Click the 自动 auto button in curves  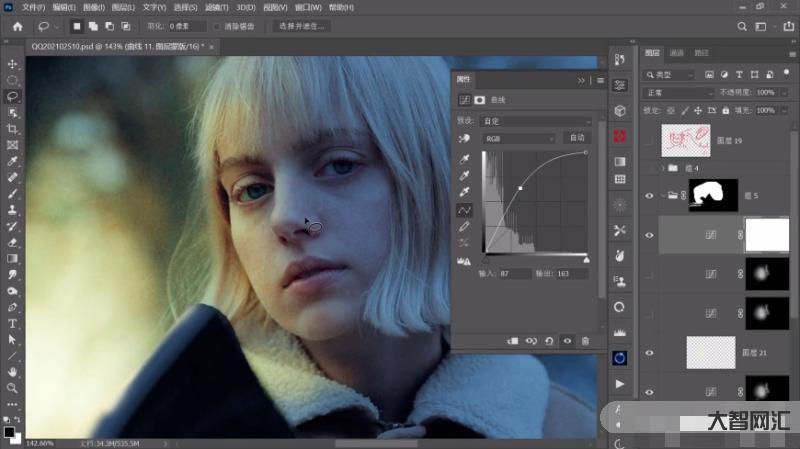[576, 138]
